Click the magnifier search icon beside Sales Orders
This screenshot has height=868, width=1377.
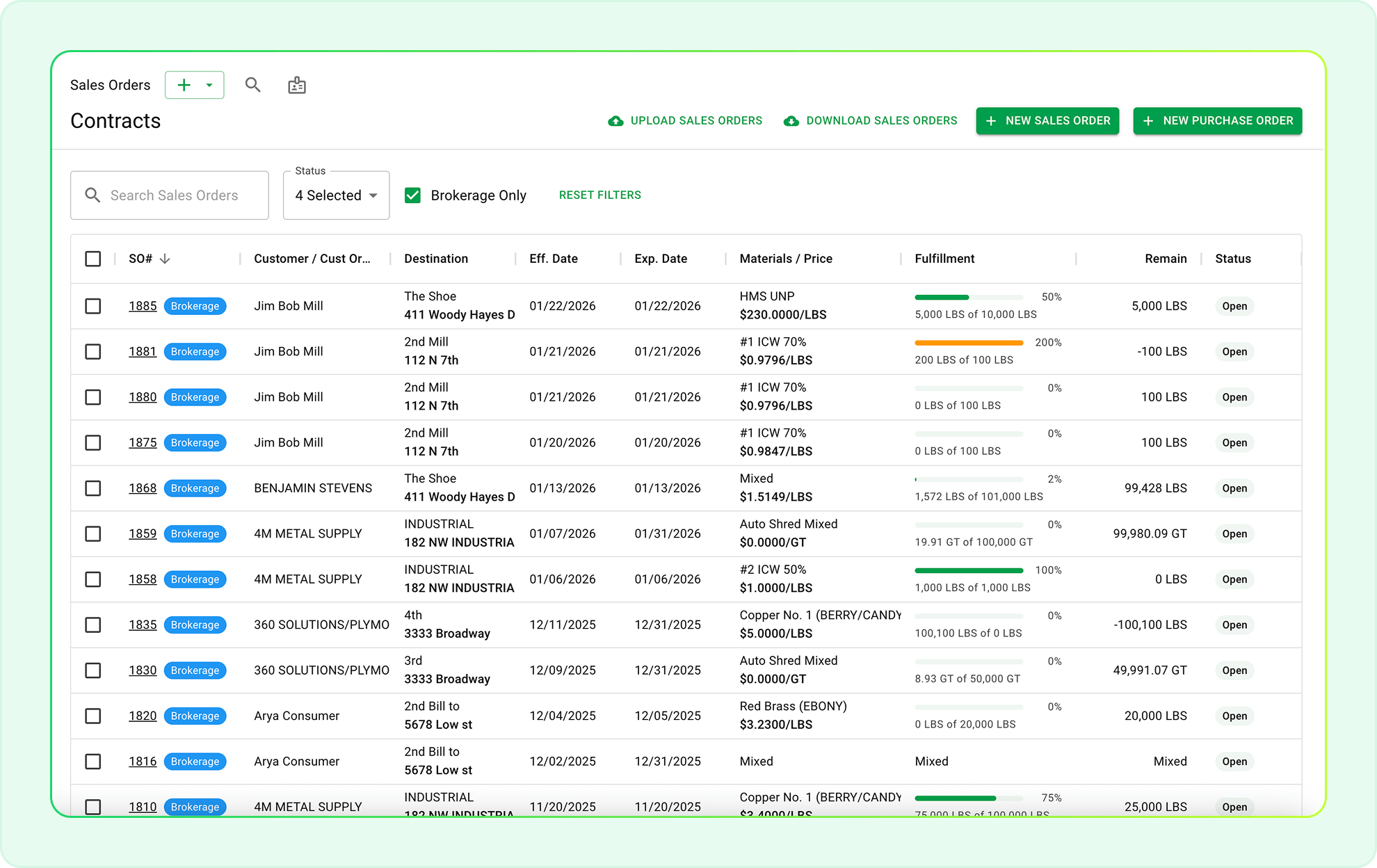(x=252, y=85)
